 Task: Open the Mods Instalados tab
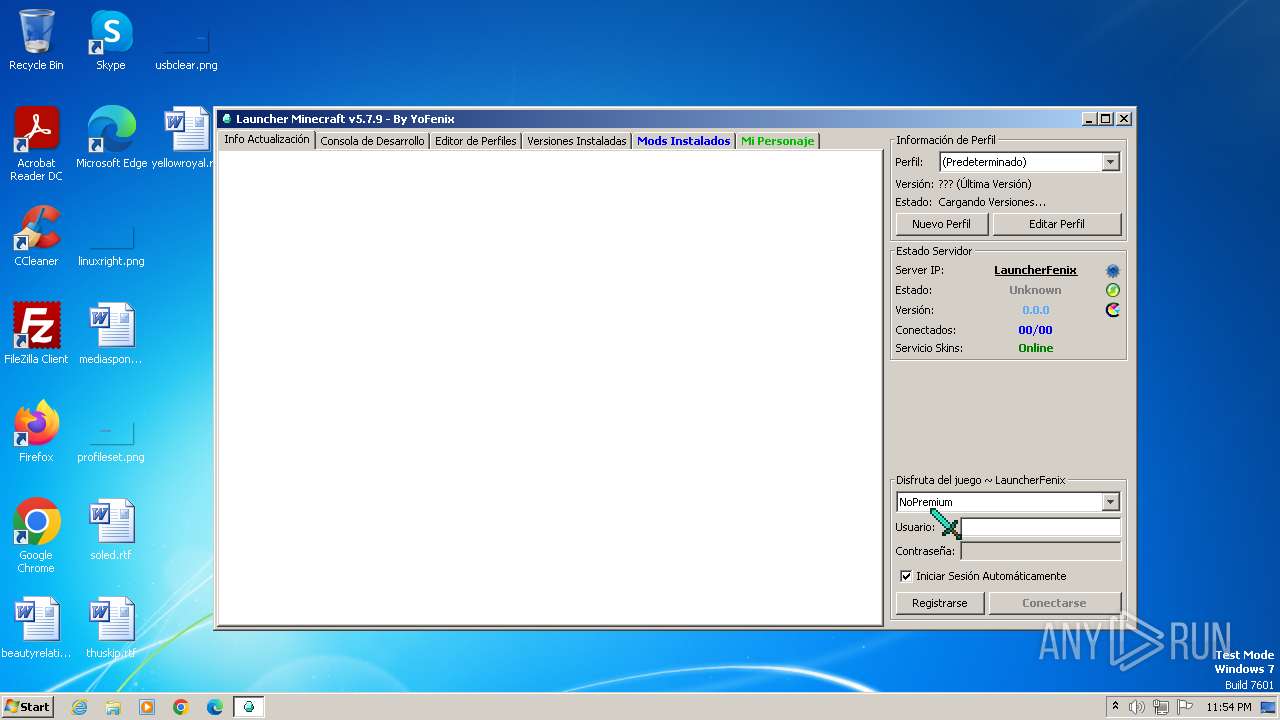(x=684, y=141)
